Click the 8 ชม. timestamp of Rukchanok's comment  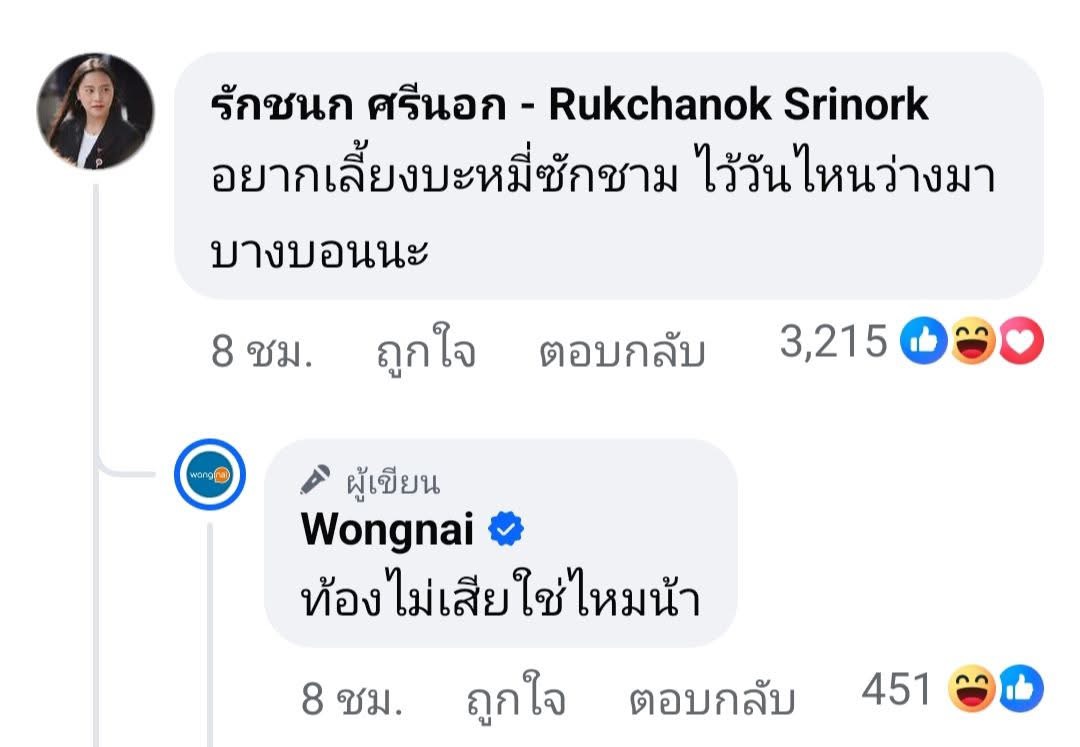click(262, 352)
